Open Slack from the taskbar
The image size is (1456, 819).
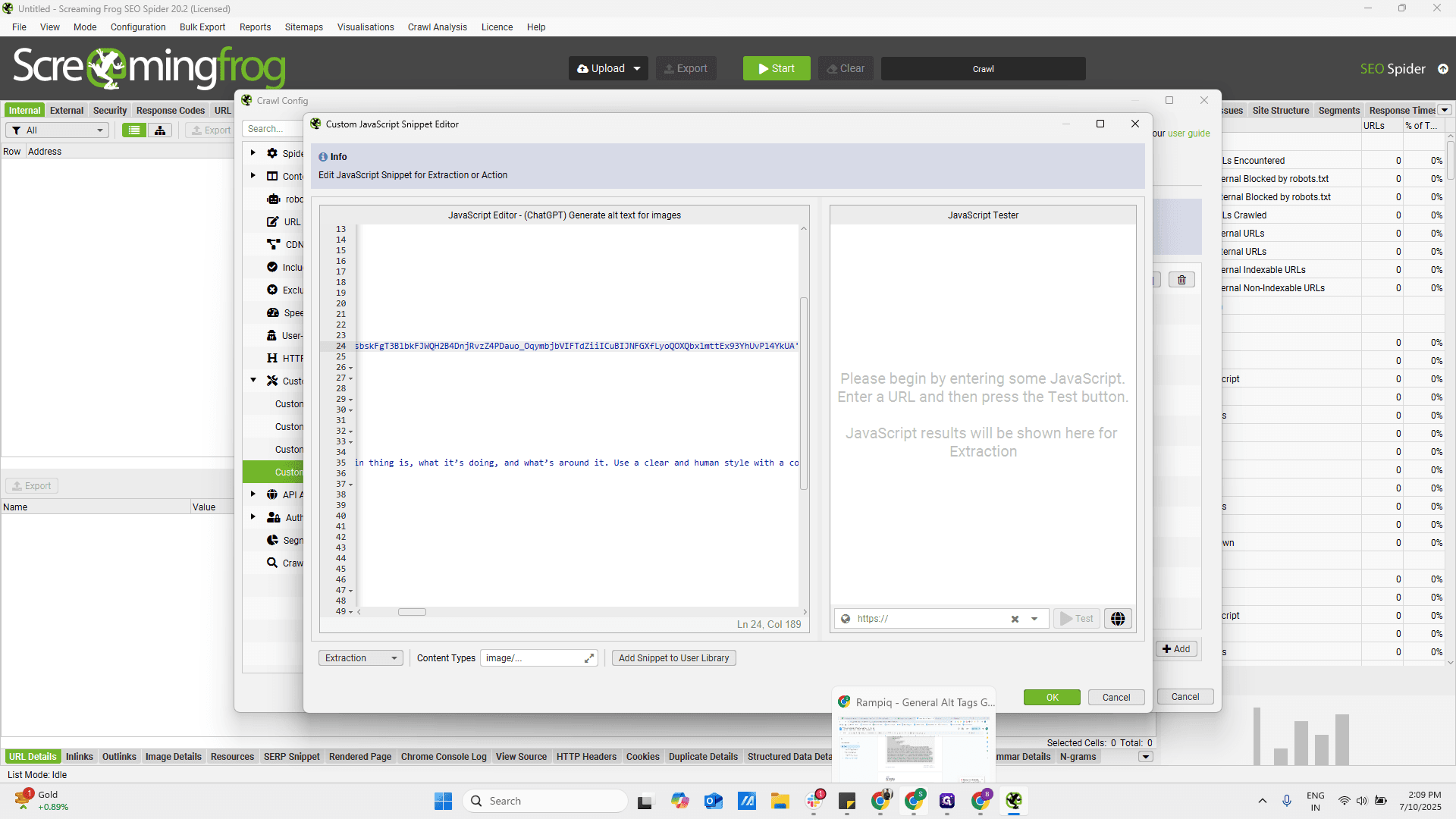(x=815, y=800)
